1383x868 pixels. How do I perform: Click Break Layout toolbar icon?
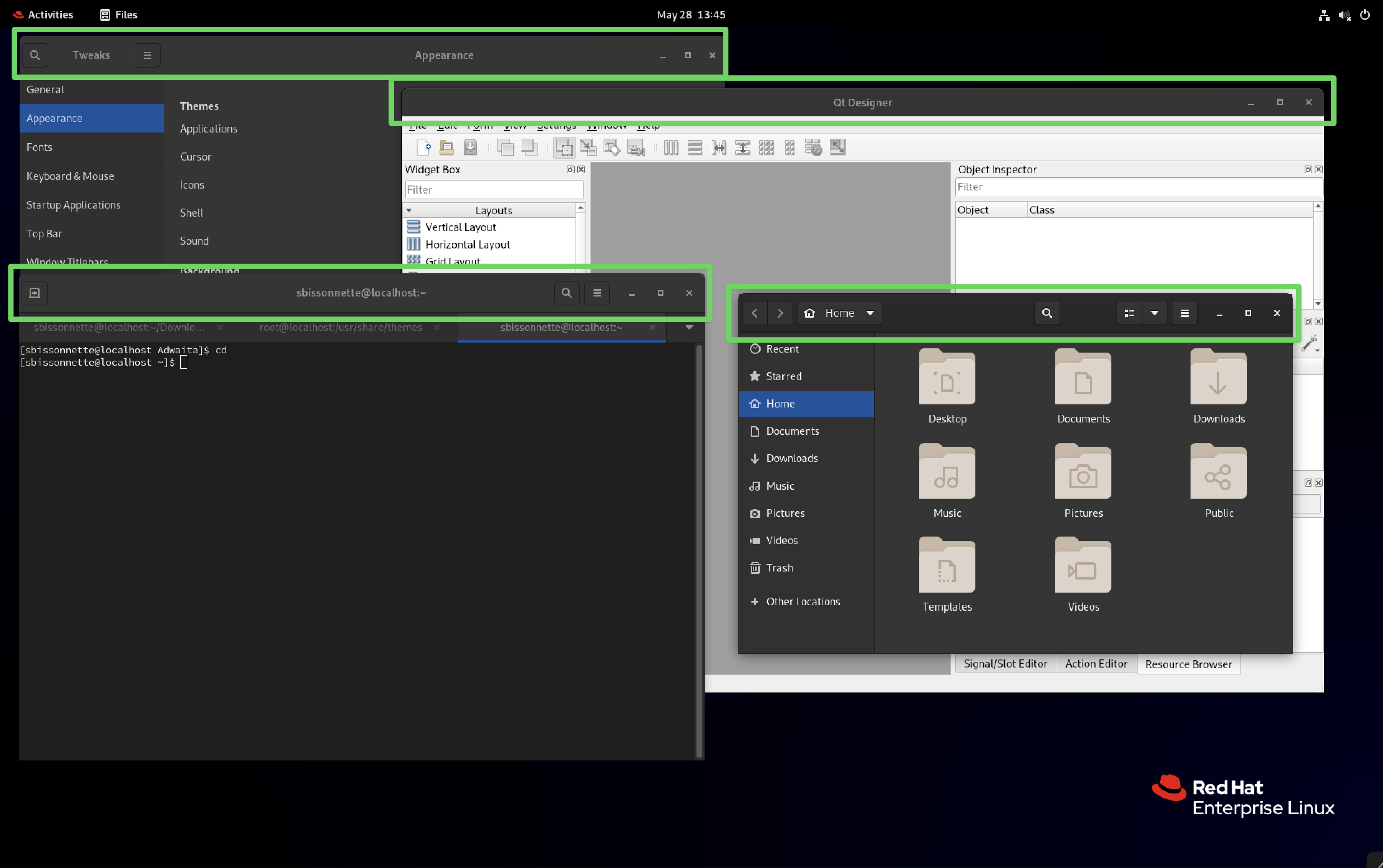click(x=813, y=147)
